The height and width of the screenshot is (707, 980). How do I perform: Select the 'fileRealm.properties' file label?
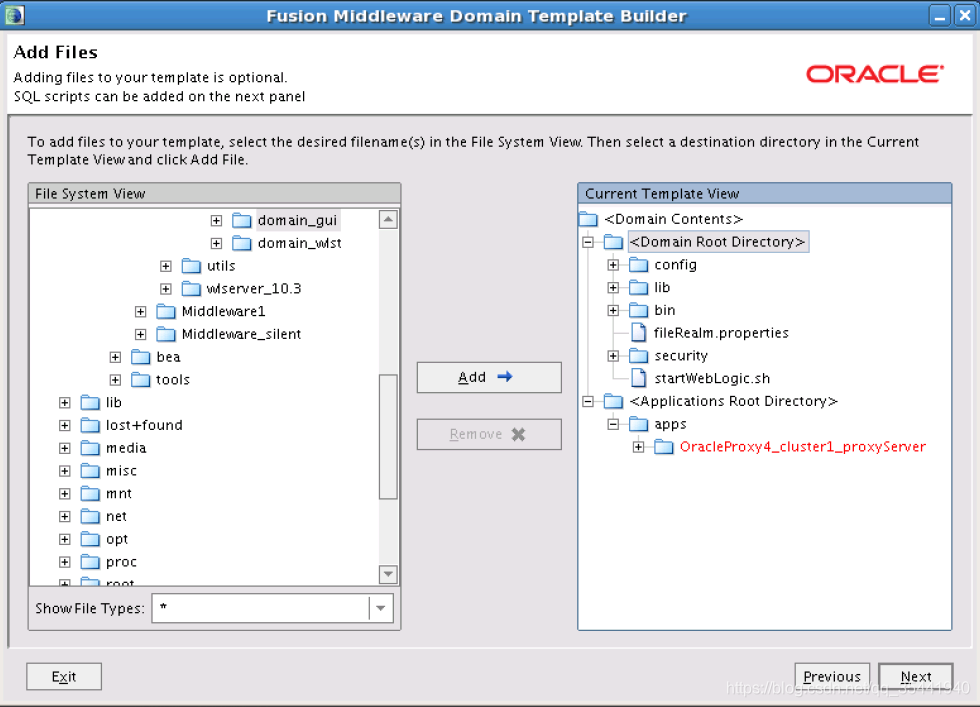(721, 333)
